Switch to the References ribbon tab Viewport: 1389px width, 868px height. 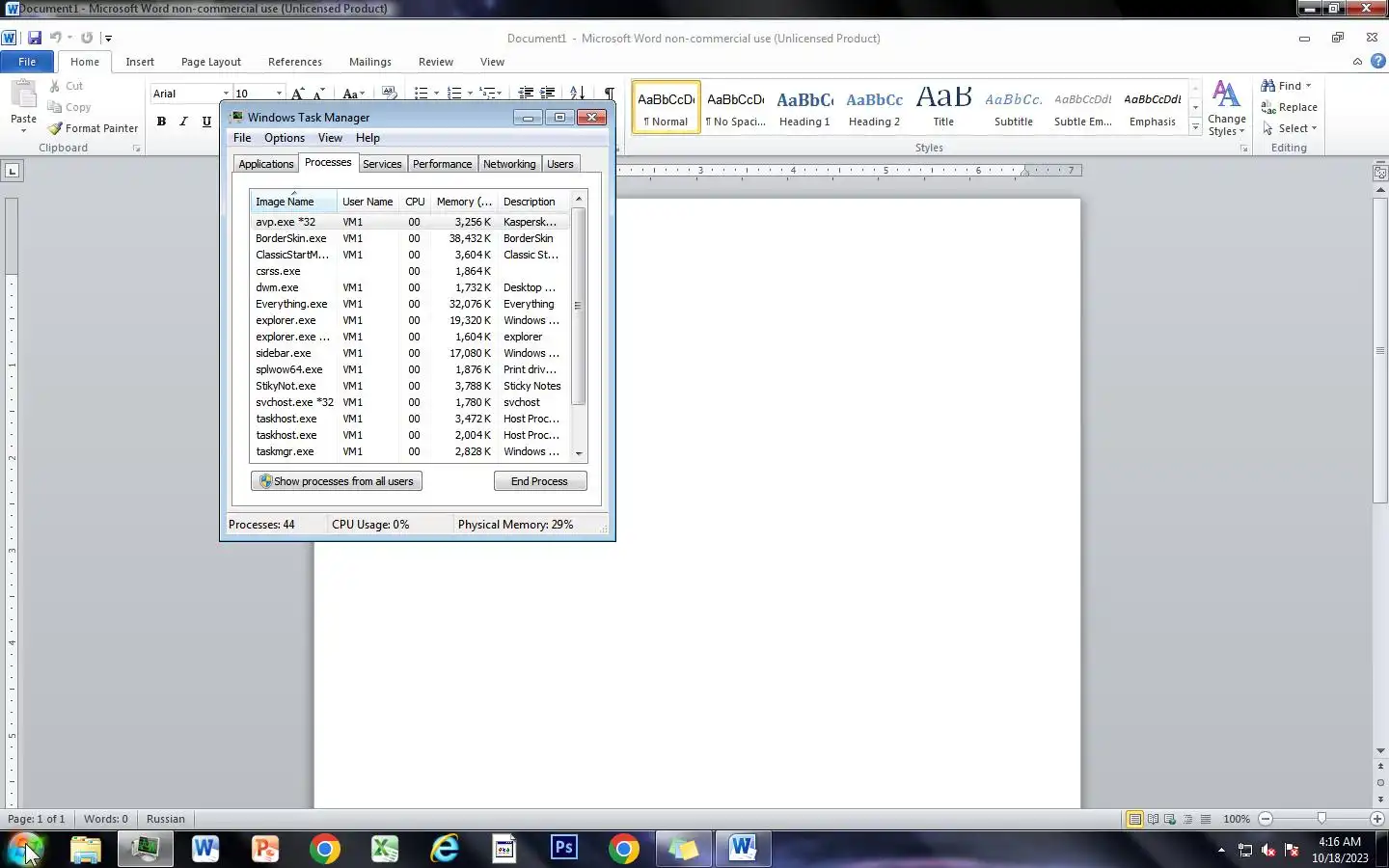295,62
